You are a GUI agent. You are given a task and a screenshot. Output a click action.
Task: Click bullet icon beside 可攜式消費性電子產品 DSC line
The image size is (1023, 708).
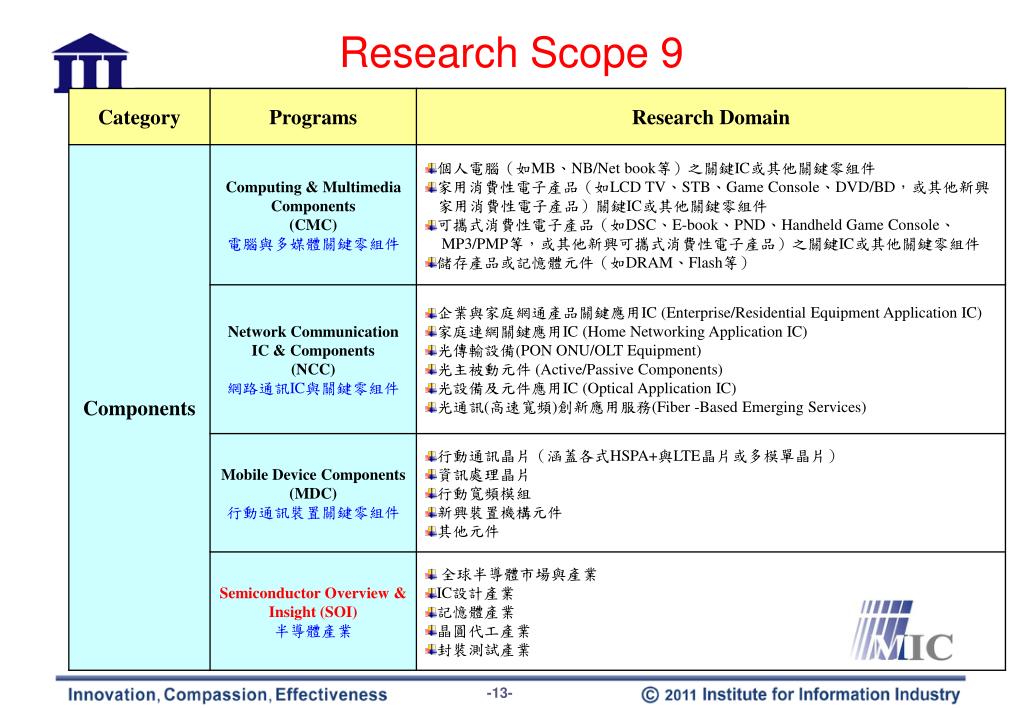pyautogui.click(x=431, y=225)
